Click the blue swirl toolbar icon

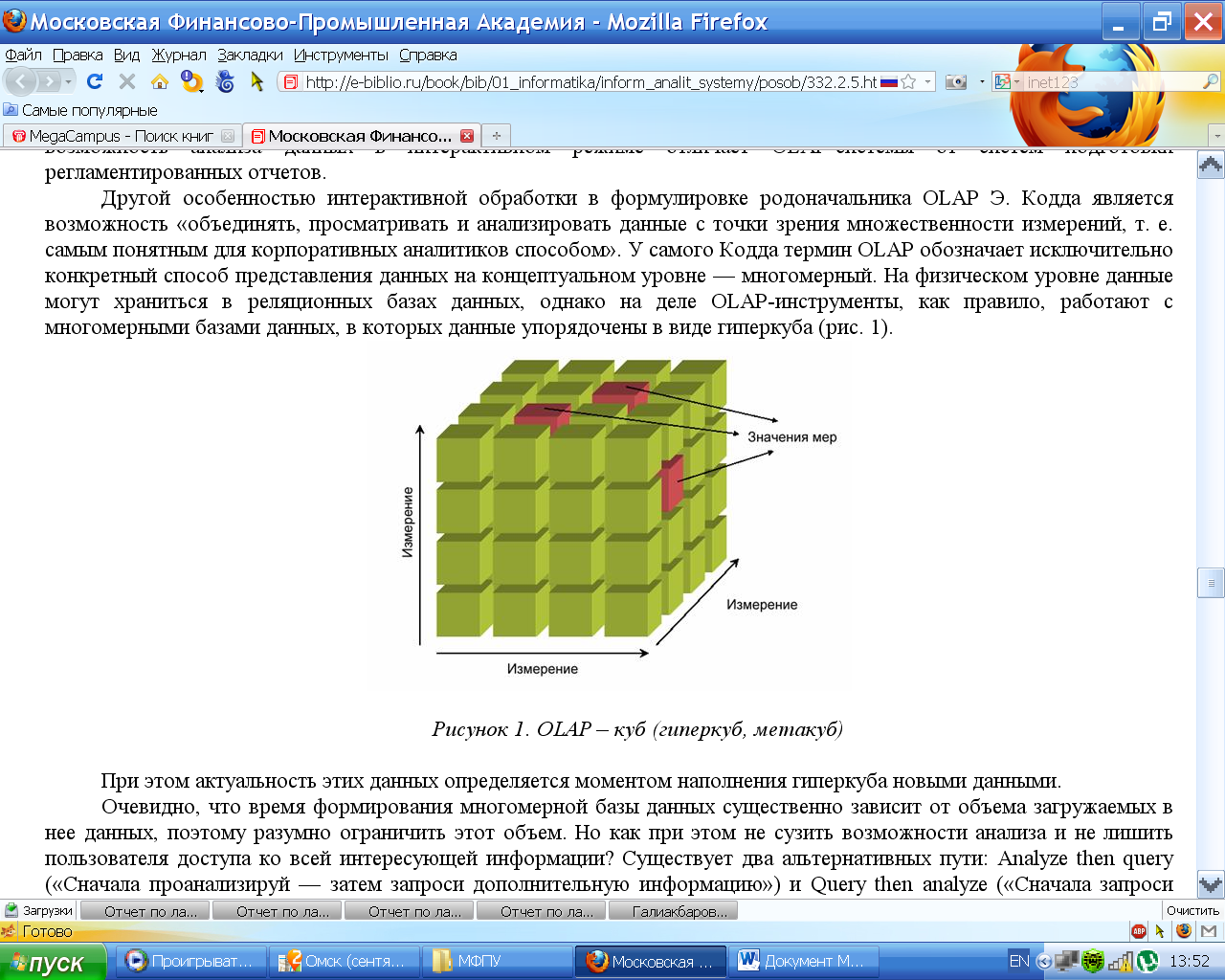(225, 82)
